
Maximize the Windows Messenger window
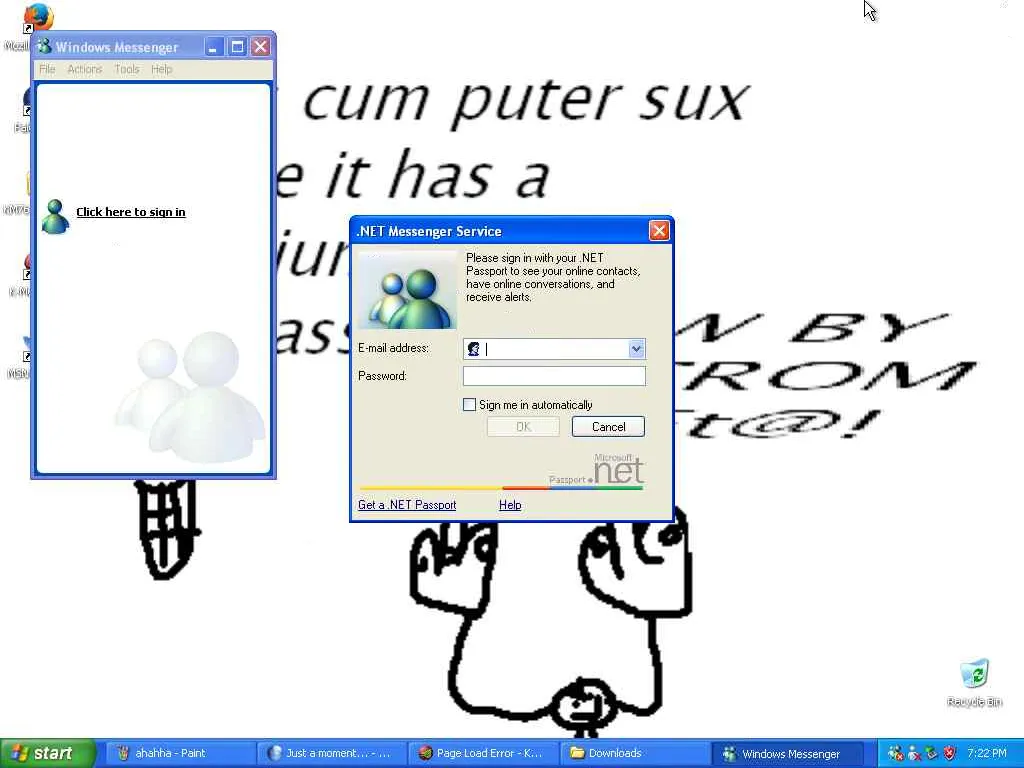point(237,46)
